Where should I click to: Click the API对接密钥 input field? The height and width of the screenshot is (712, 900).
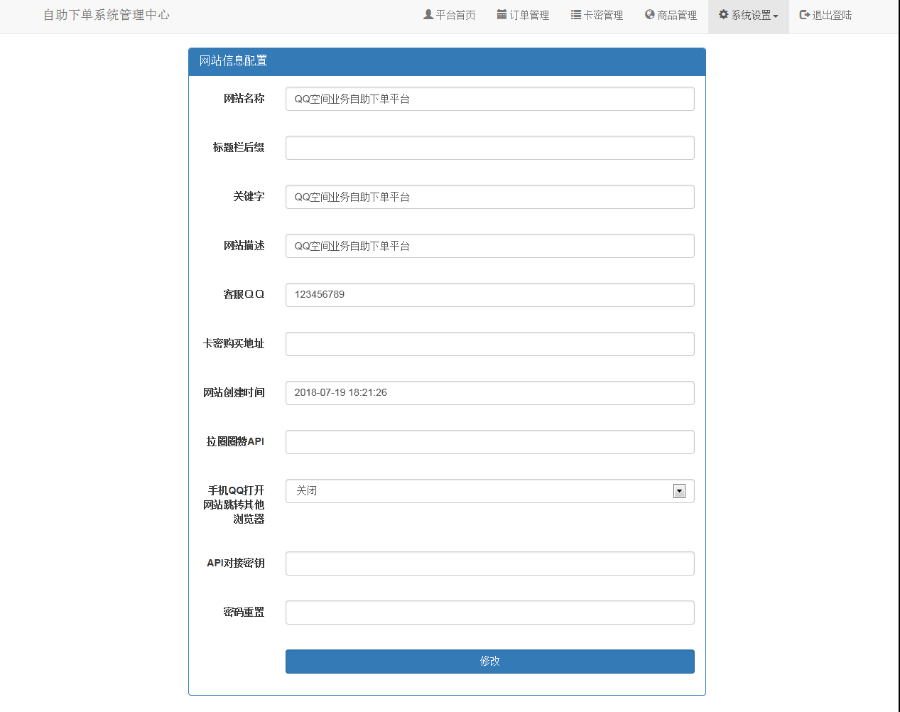[489, 563]
